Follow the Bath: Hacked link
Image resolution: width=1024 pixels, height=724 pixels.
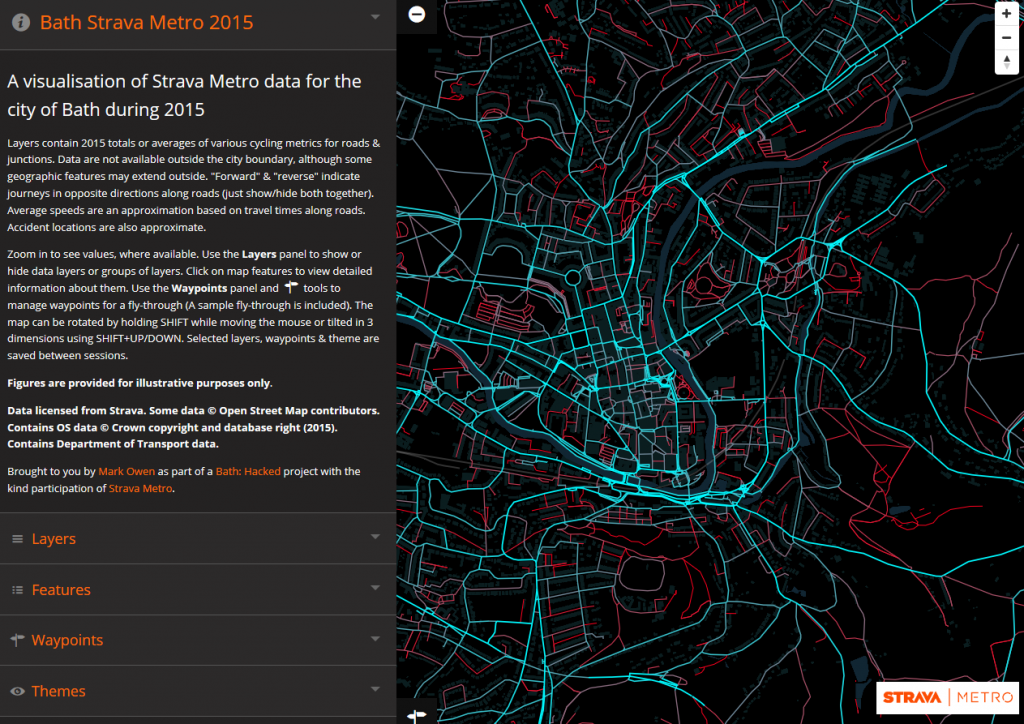(x=249, y=471)
